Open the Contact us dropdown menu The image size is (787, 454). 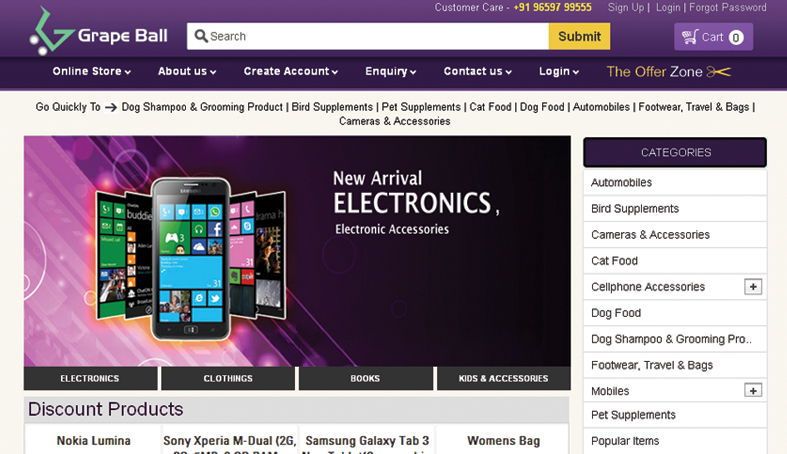477,71
